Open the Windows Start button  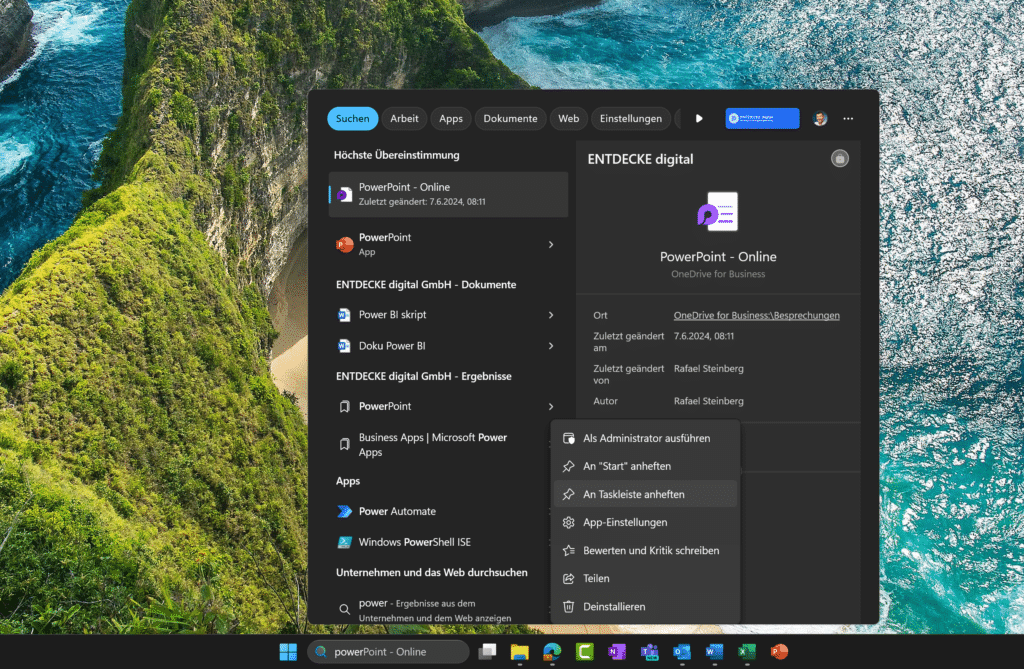(x=287, y=652)
